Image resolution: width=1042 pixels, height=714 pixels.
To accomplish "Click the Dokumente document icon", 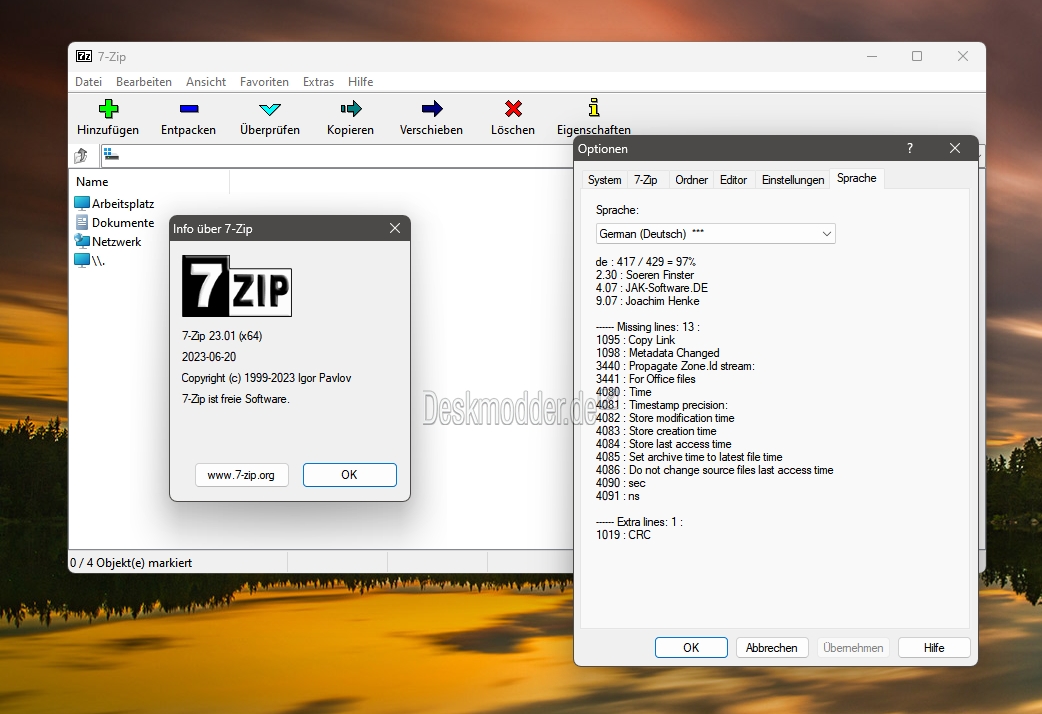I will [x=82, y=222].
